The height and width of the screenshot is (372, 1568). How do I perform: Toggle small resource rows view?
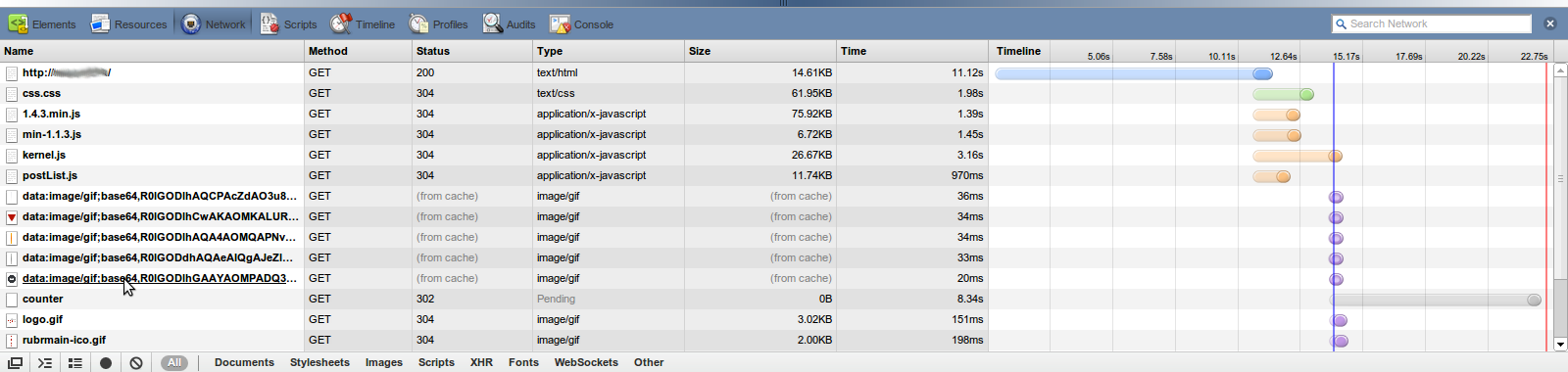point(75,362)
